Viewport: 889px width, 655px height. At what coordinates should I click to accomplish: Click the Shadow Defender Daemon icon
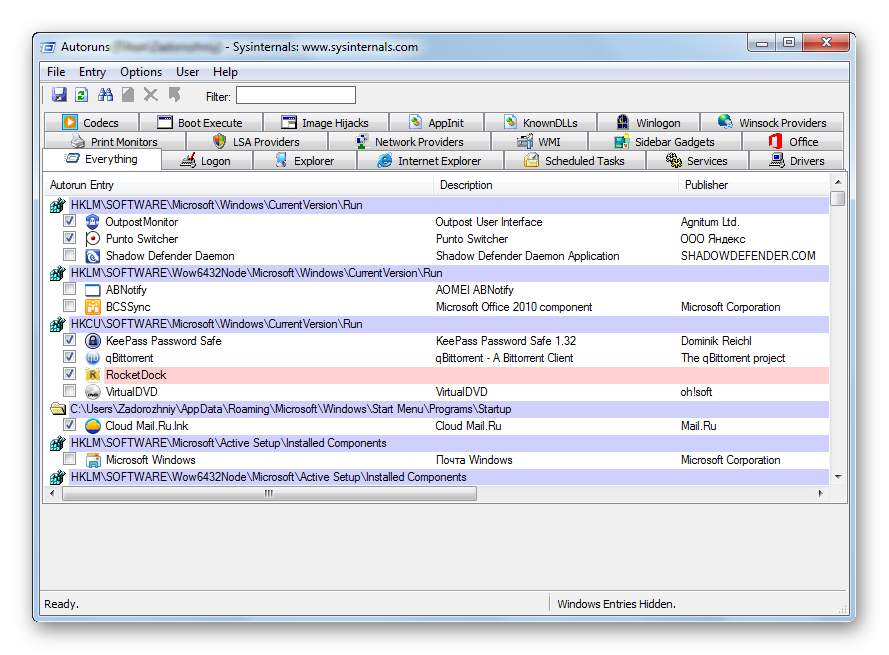(92, 256)
